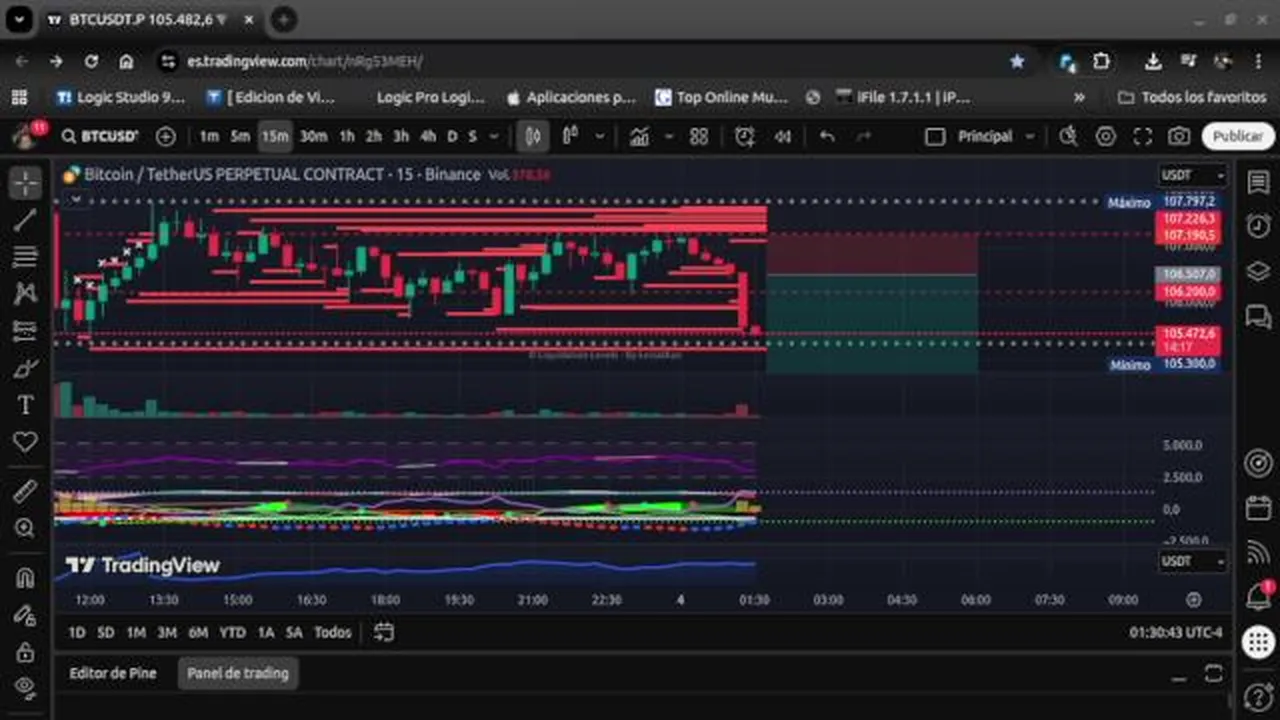This screenshot has width=1280, height=720.
Task: Select the Todos date range
Action: (332, 632)
